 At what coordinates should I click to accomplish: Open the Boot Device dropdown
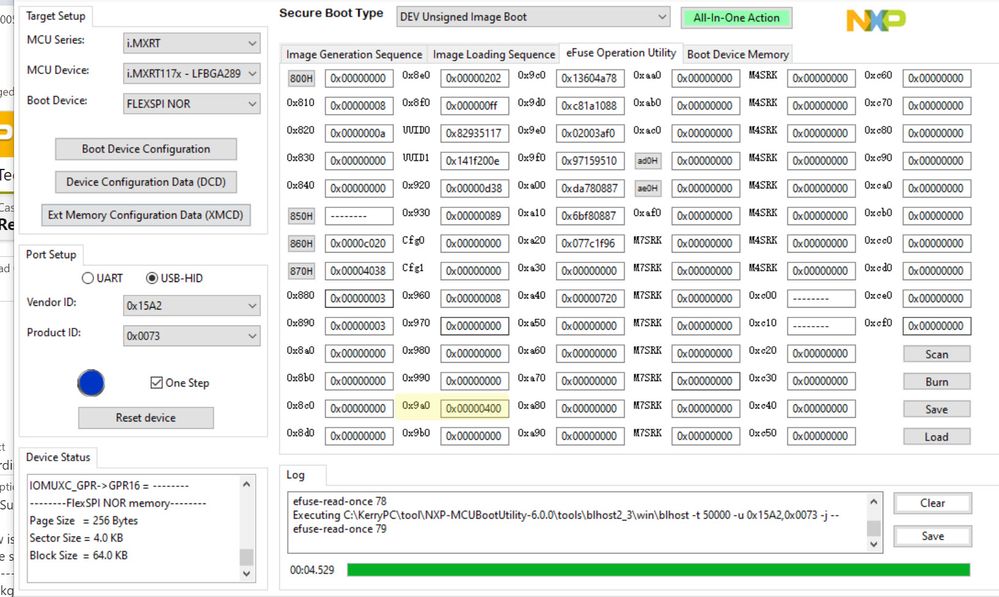coord(192,104)
